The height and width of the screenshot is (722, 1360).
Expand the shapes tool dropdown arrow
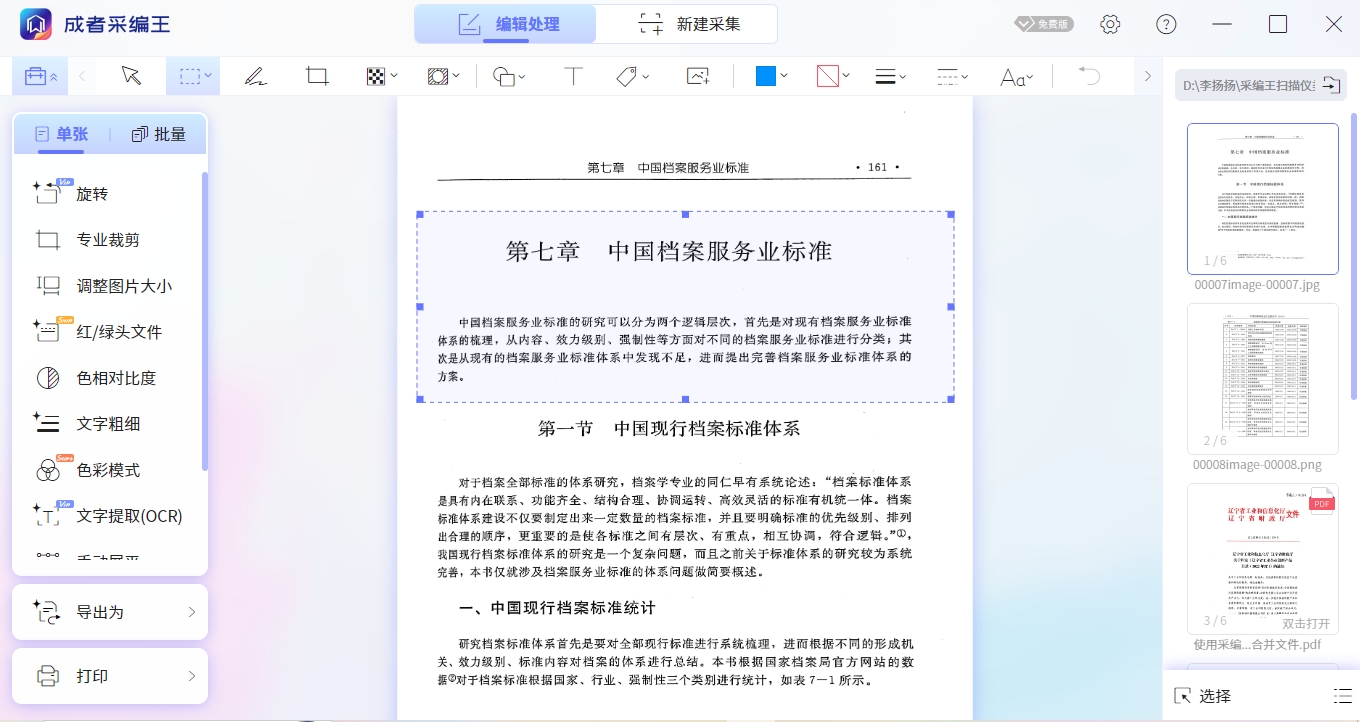[524, 77]
